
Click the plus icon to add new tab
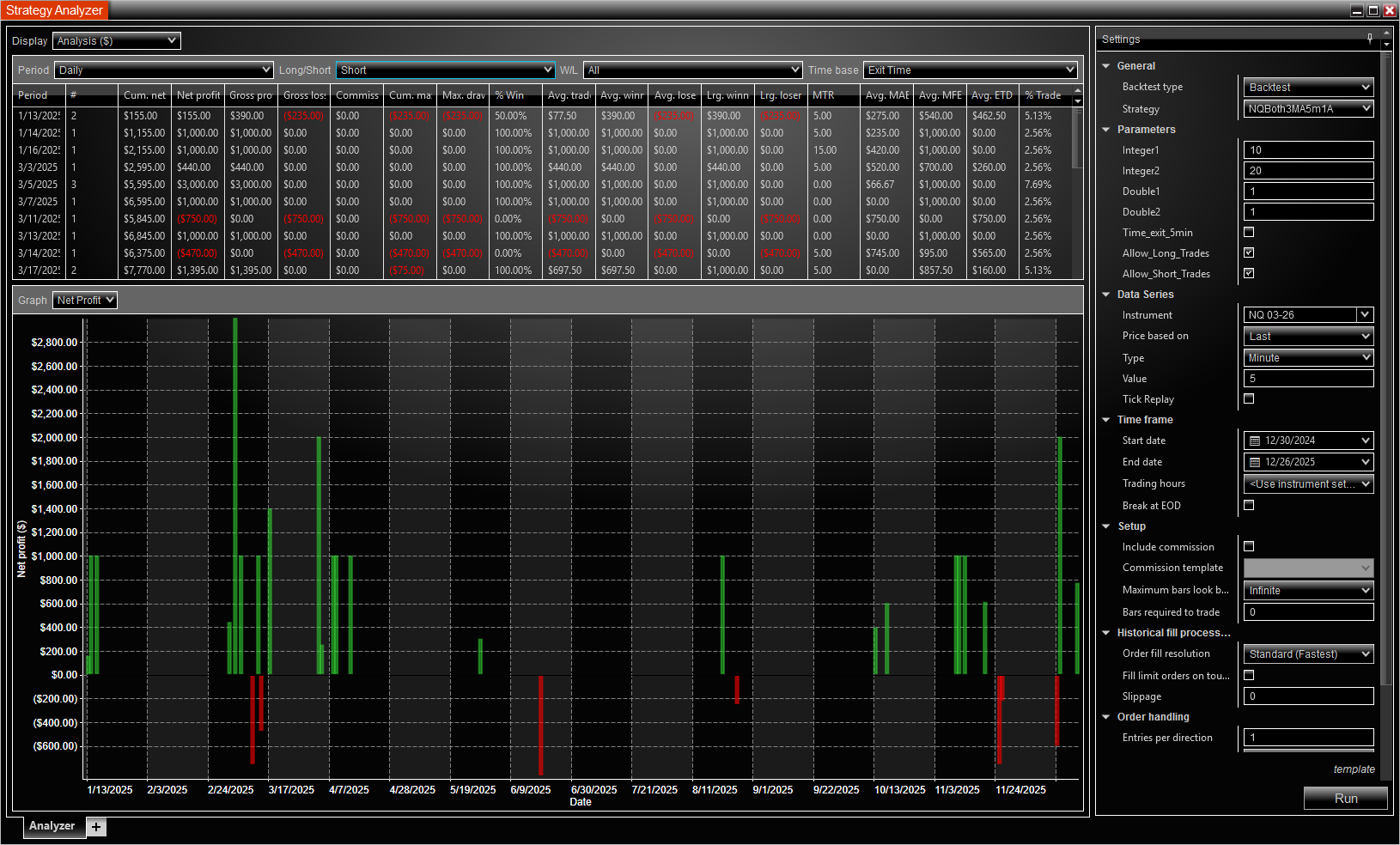coord(96,827)
